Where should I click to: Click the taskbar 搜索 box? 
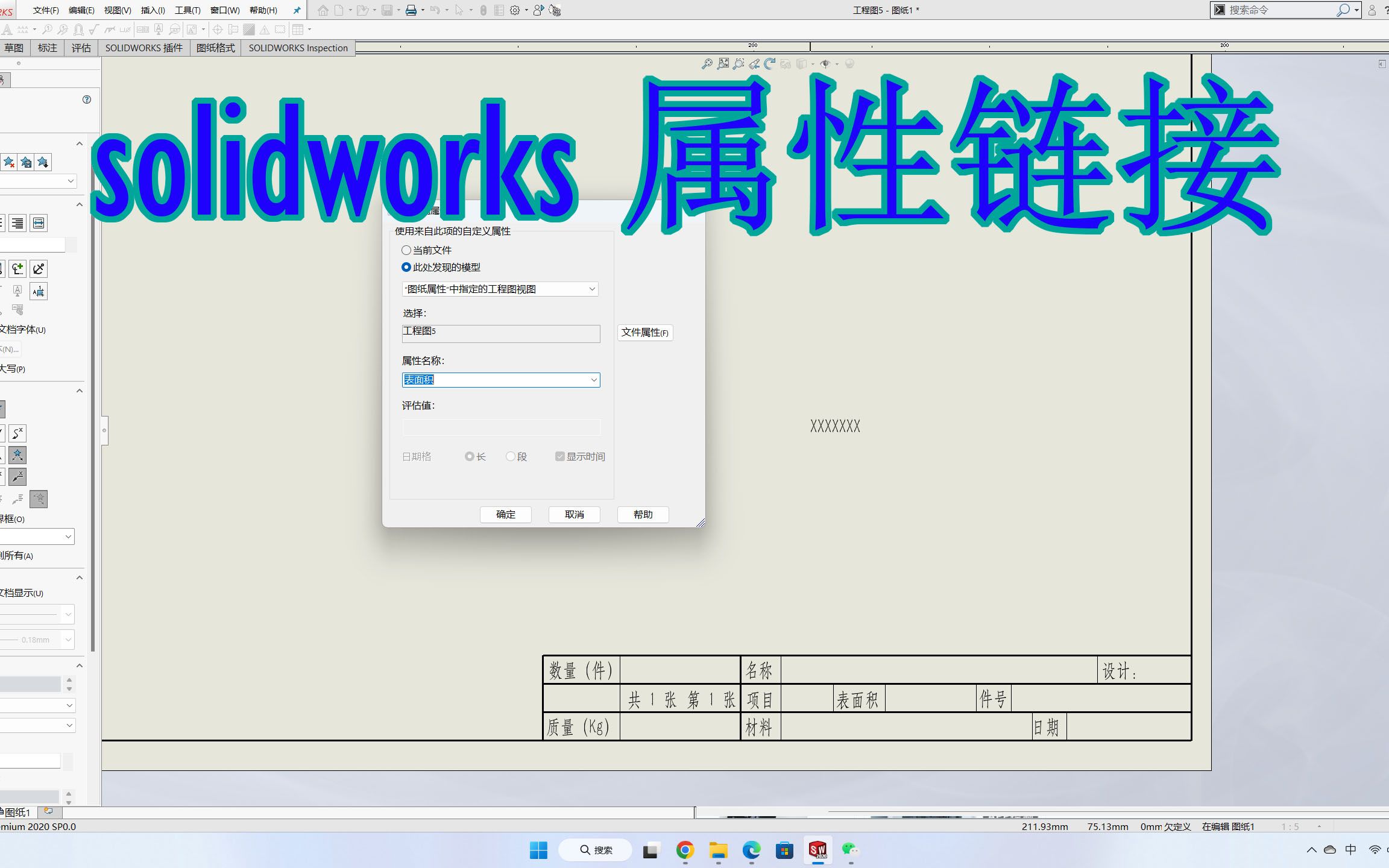(x=596, y=850)
